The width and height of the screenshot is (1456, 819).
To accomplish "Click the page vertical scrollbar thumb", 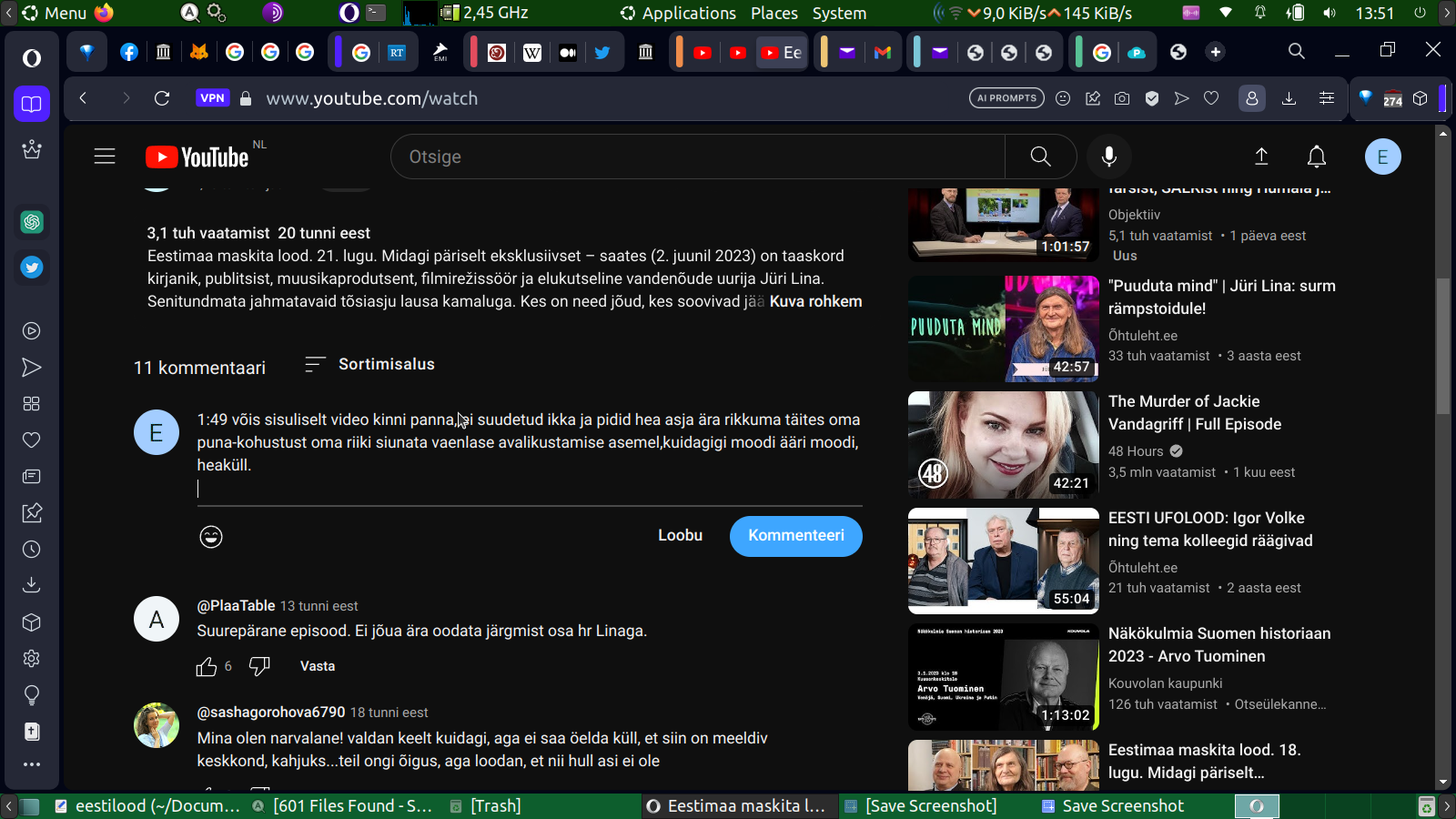I will (1442, 346).
